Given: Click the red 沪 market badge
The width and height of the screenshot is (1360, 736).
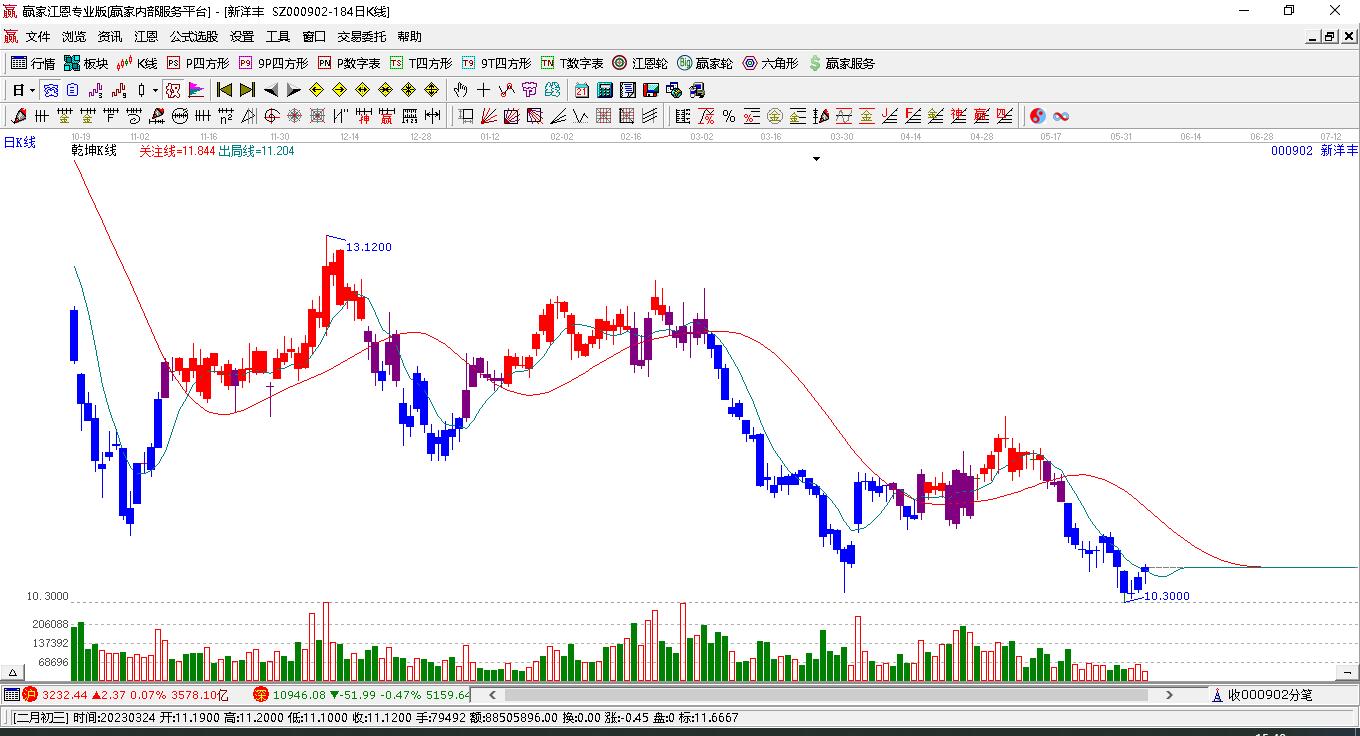Looking at the screenshot, I should (x=30, y=695).
